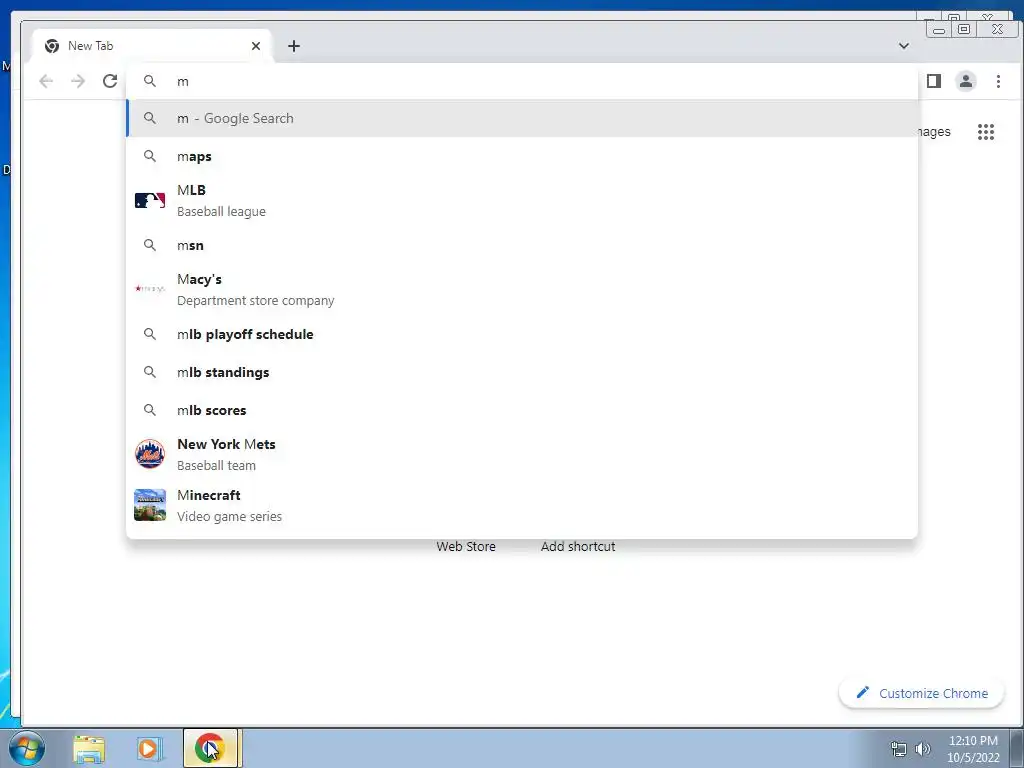Open Windows Explorer from the taskbar
This screenshot has height=768, width=1024.
coord(89,749)
